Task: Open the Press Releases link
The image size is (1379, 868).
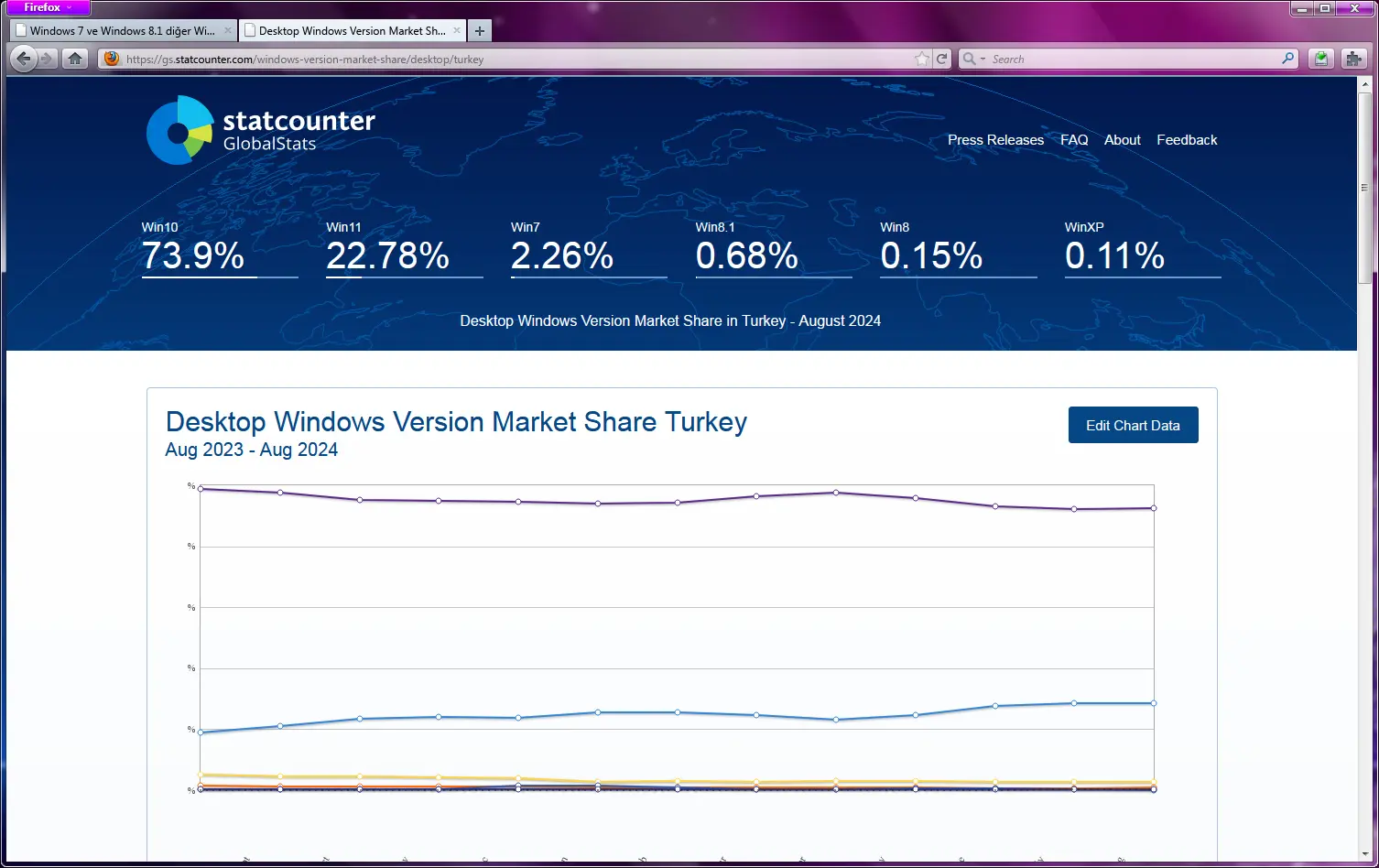Action: [x=995, y=140]
